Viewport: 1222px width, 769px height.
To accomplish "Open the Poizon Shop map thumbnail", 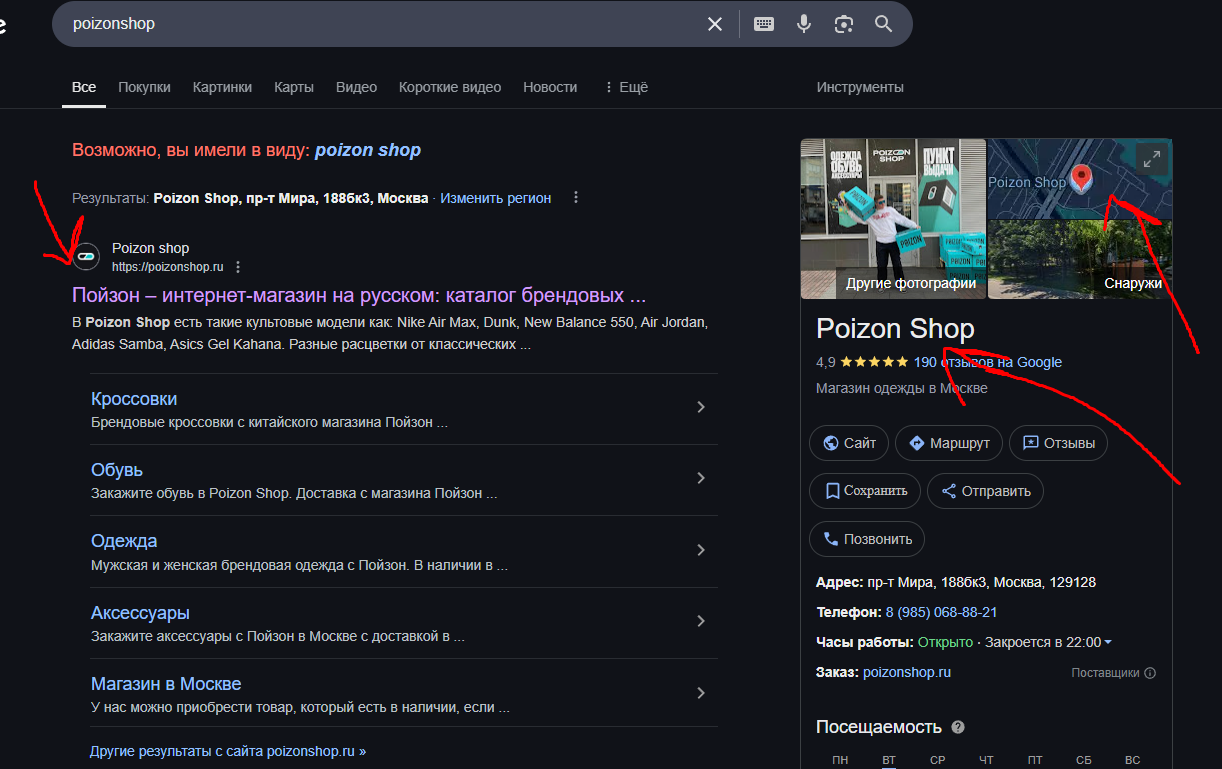I will [1080, 179].
